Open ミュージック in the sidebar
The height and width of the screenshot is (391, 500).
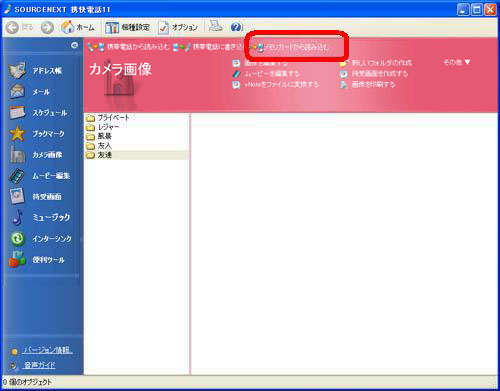(x=40, y=217)
